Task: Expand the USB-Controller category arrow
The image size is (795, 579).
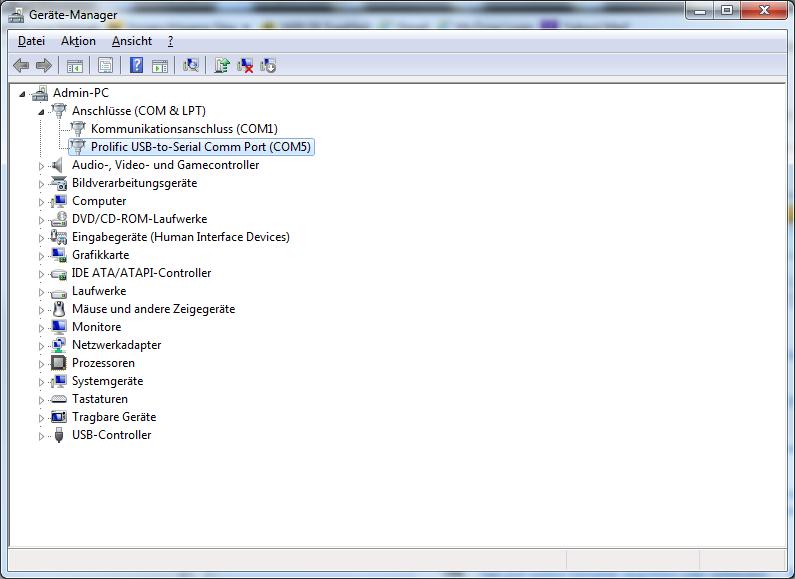Action: 42,436
